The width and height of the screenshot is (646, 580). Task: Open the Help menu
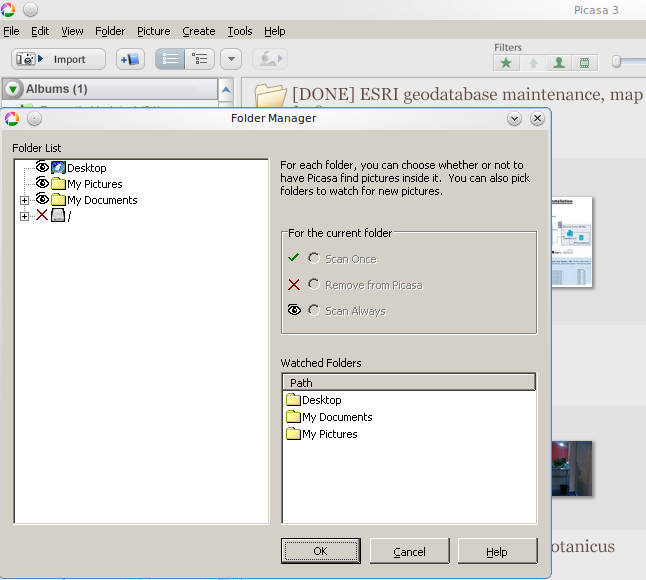(275, 31)
